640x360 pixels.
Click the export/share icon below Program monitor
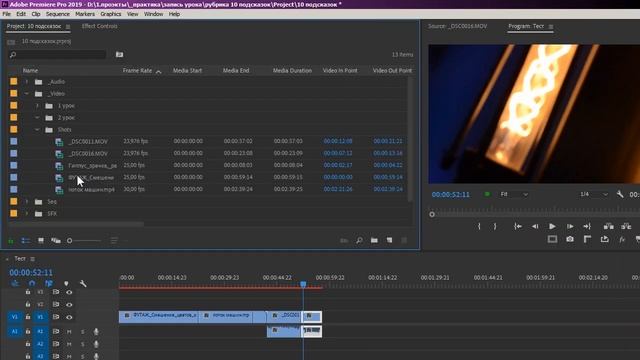[x=604, y=239]
